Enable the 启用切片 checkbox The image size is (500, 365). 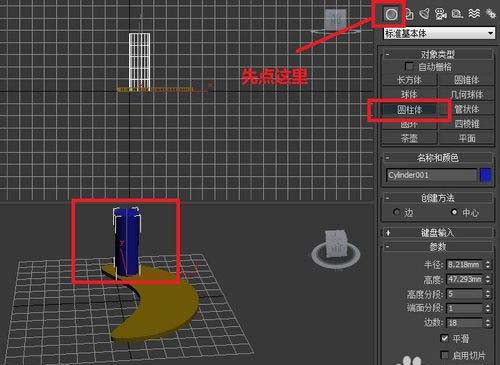pyautogui.click(x=444, y=355)
